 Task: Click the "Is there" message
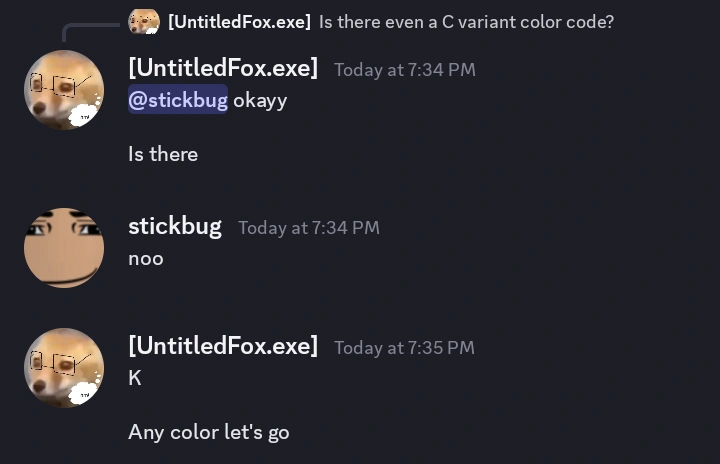163,154
